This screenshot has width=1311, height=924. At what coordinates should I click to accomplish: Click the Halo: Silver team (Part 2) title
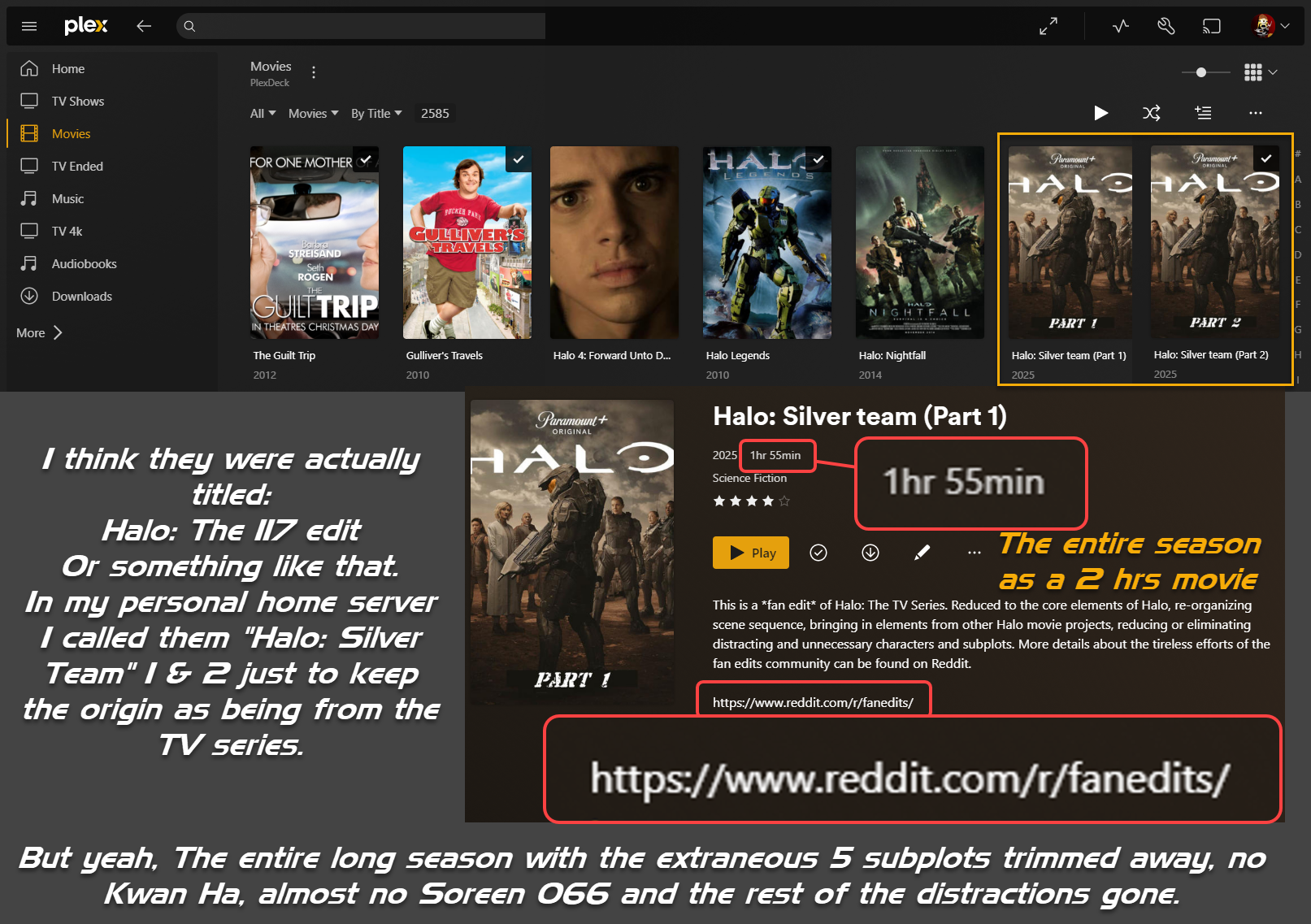click(1211, 355)
